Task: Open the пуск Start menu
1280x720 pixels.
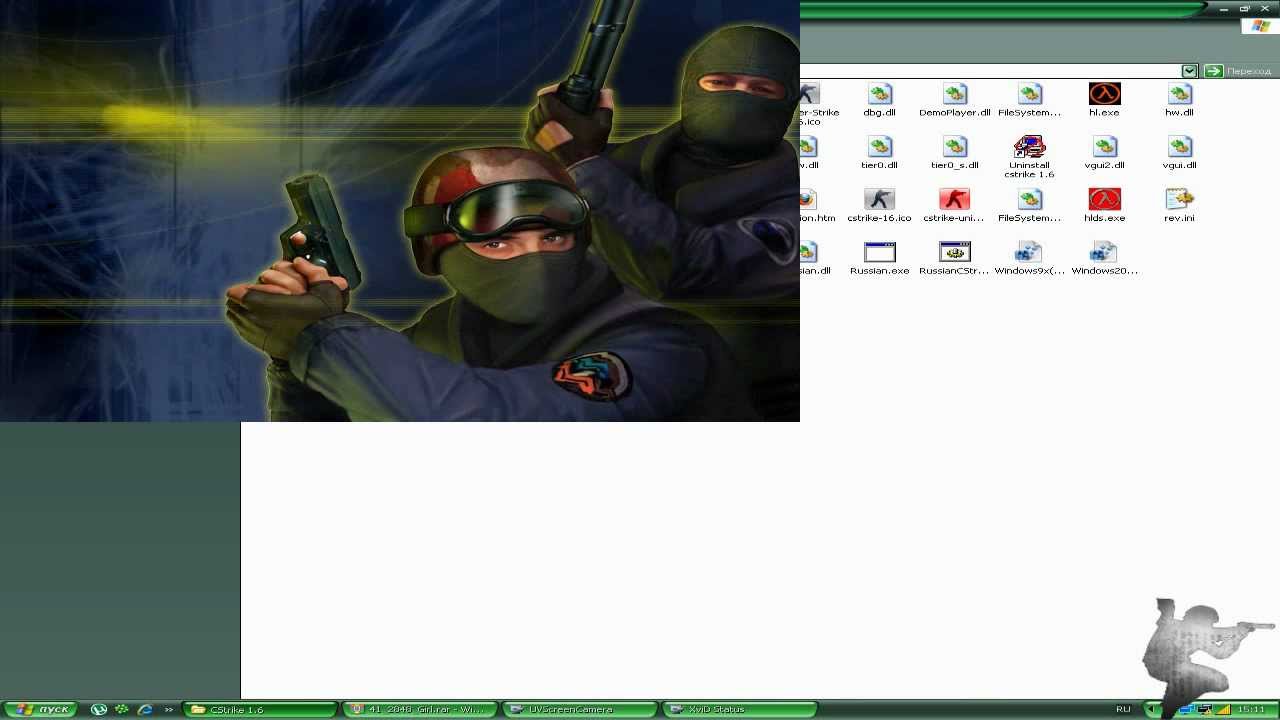Action: coord(40,709)
